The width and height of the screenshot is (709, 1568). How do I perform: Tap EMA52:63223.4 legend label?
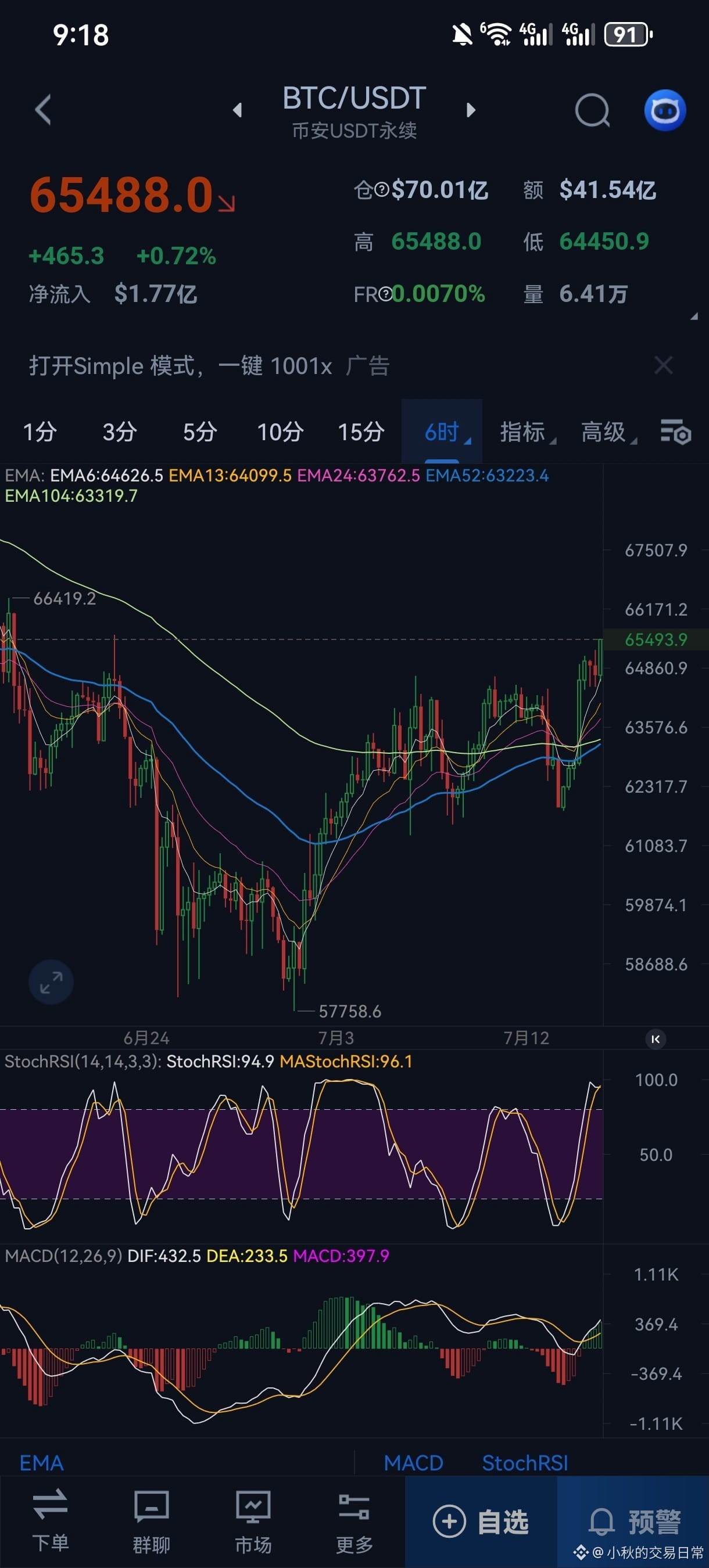[487, 476]
